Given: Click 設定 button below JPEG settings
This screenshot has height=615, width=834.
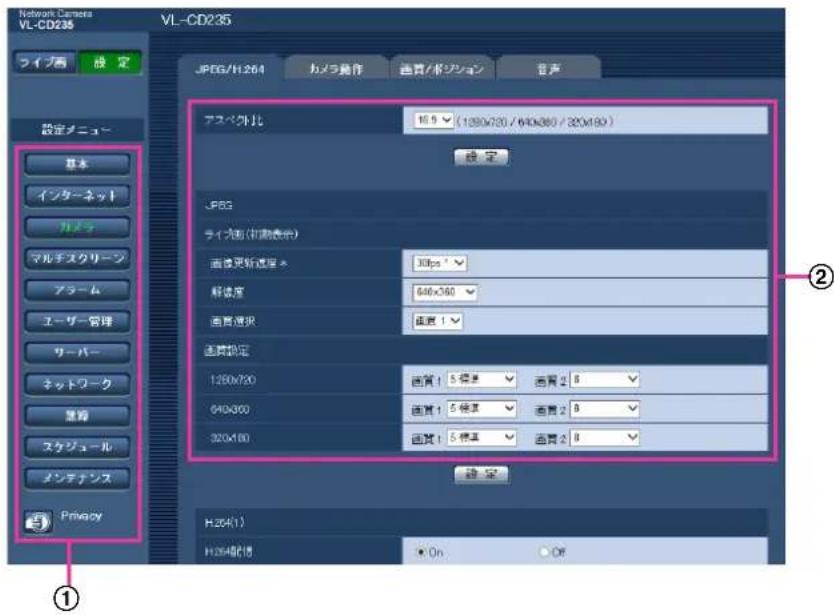Looking at the screenshot, I should [481, 474].
